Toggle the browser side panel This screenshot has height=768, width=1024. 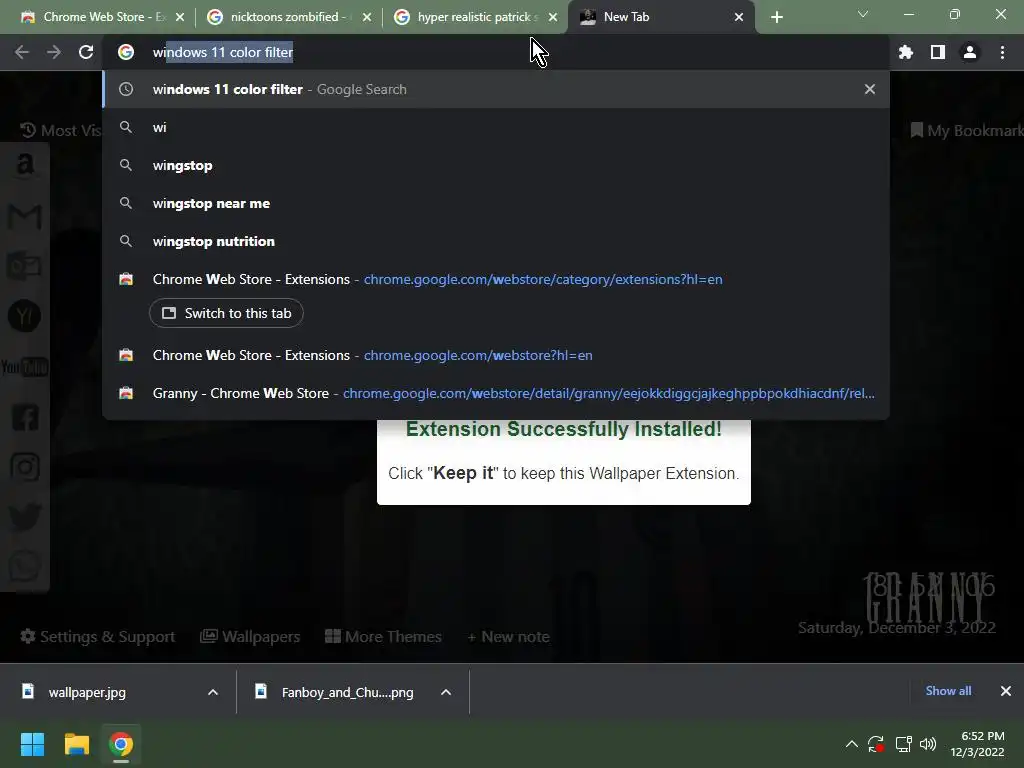pos(938,52)
